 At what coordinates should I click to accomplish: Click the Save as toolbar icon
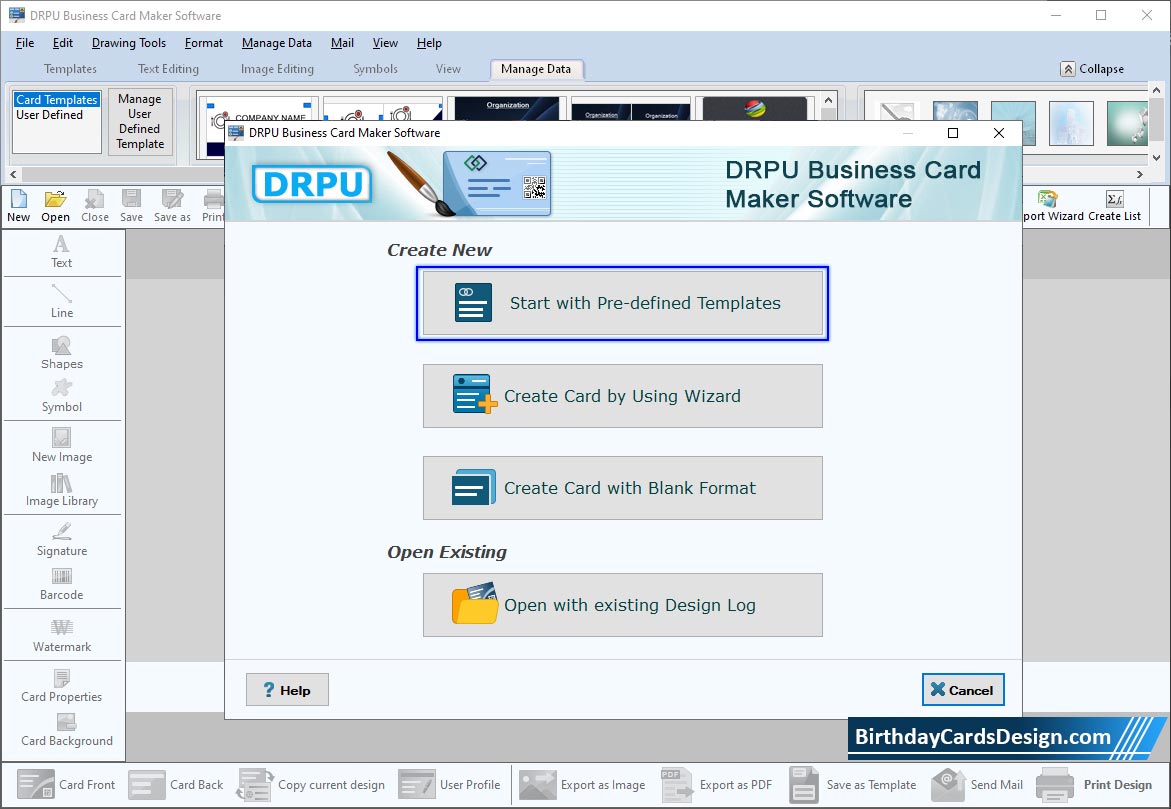click(x=172, y=206)
